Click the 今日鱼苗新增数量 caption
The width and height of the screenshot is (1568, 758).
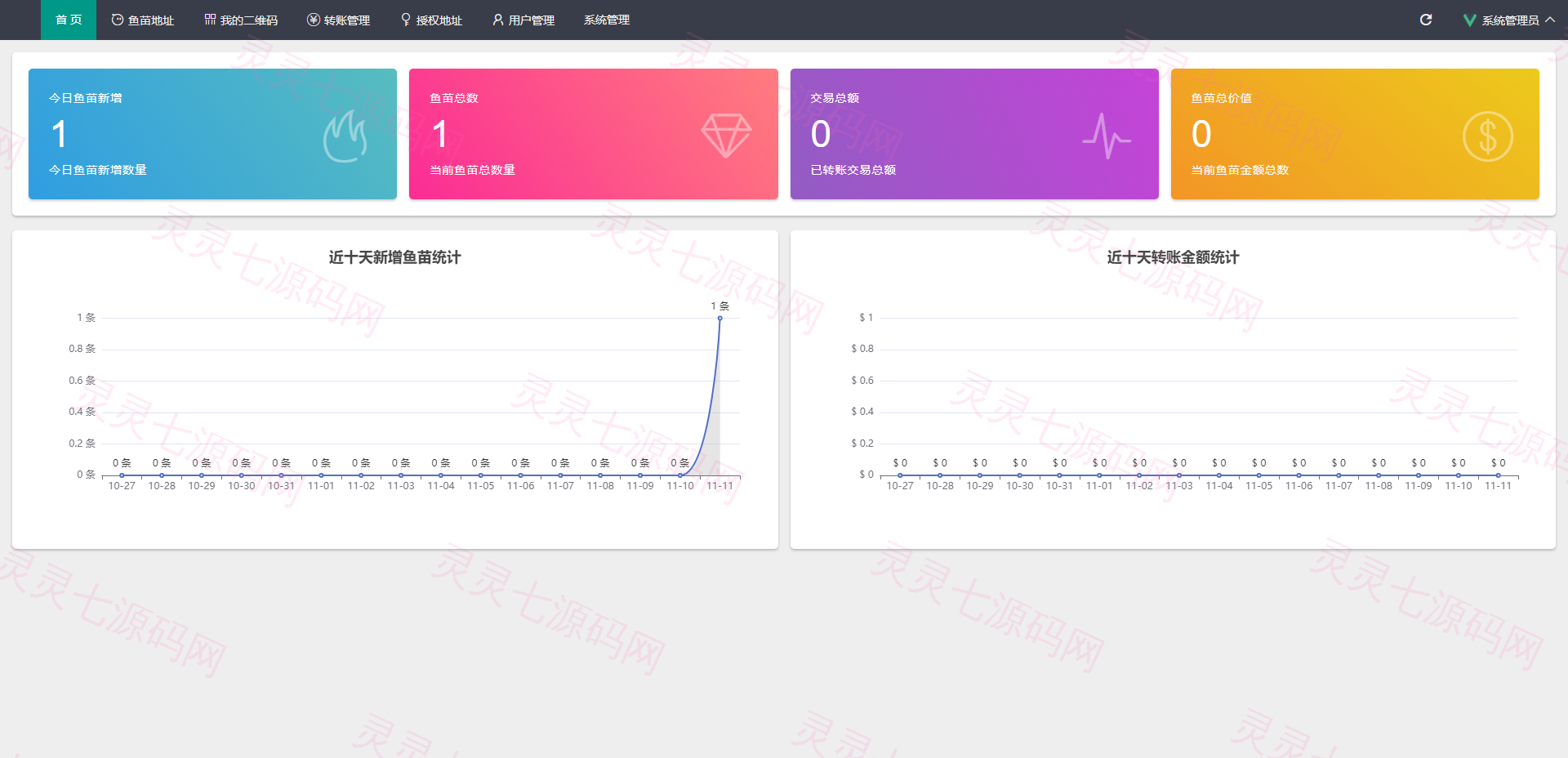(x=98, y=170)
